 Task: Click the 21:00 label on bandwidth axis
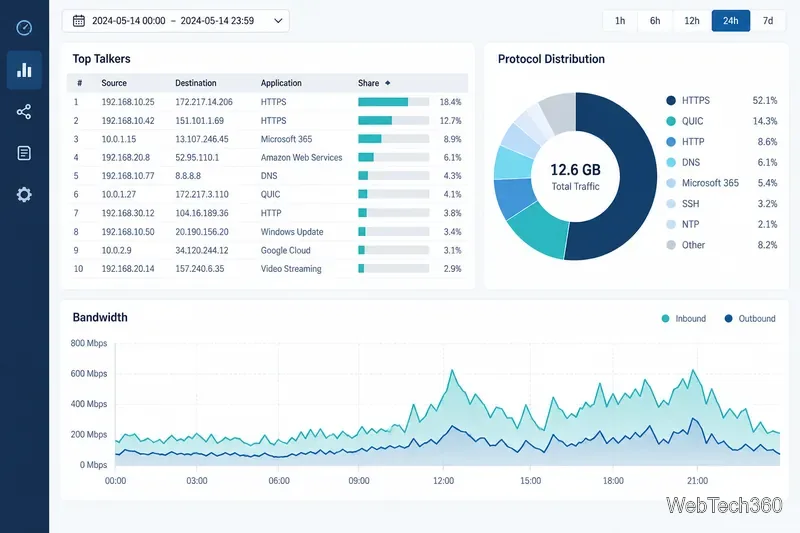[x=697, y=480]
